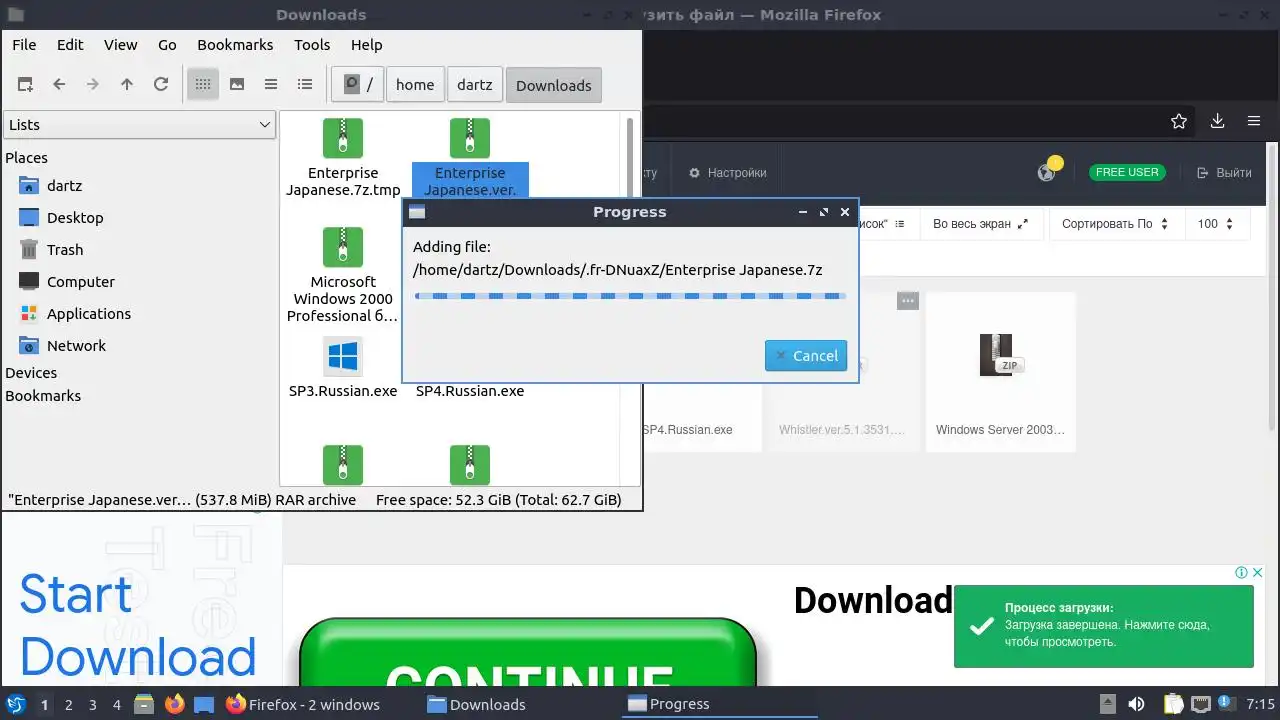Switch to detailed list view
The image size is (1280, 720).
(305, 85)
